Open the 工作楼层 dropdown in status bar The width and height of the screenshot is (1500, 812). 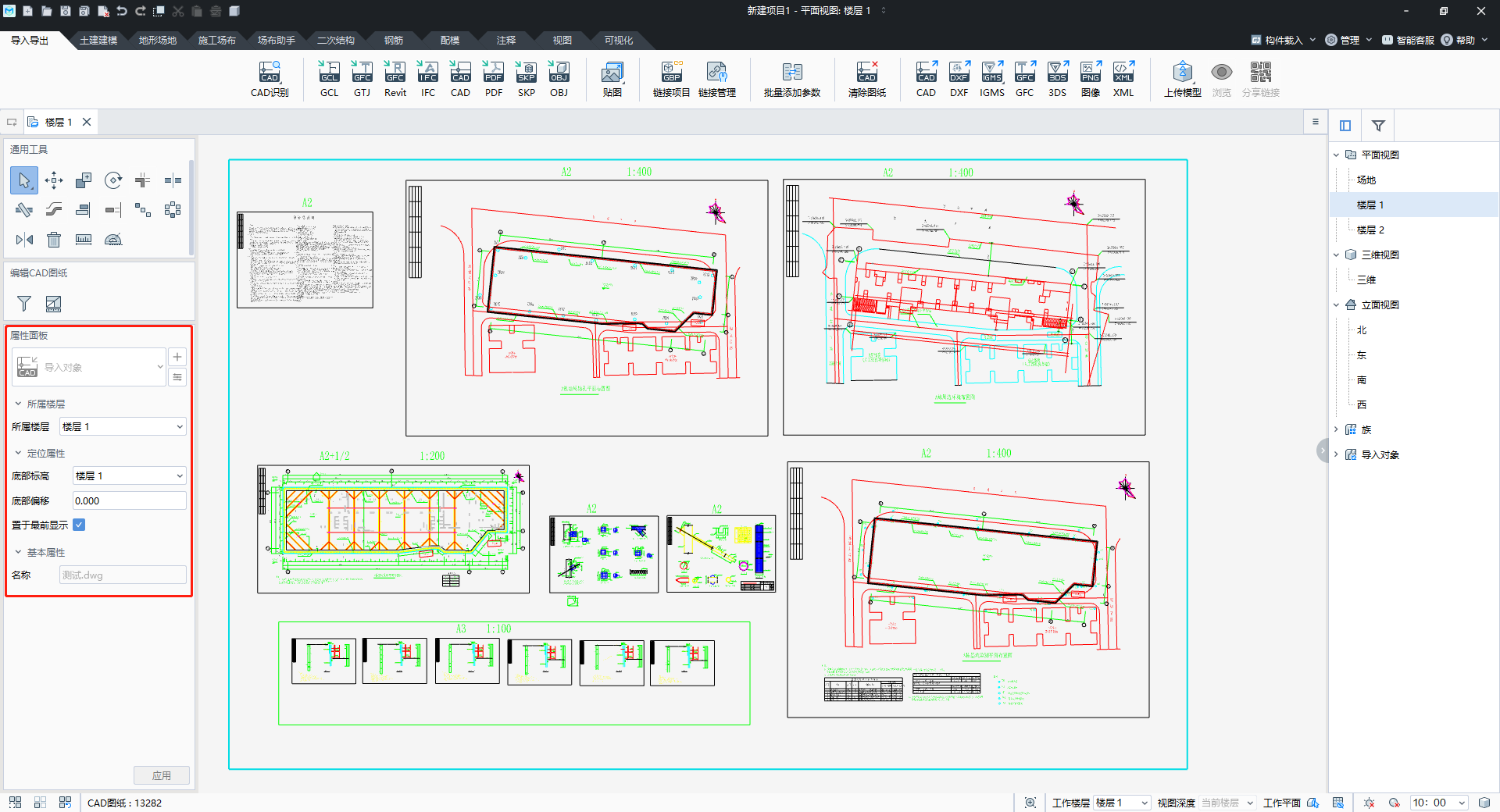pyautogui.click(x=1121, y=803)
